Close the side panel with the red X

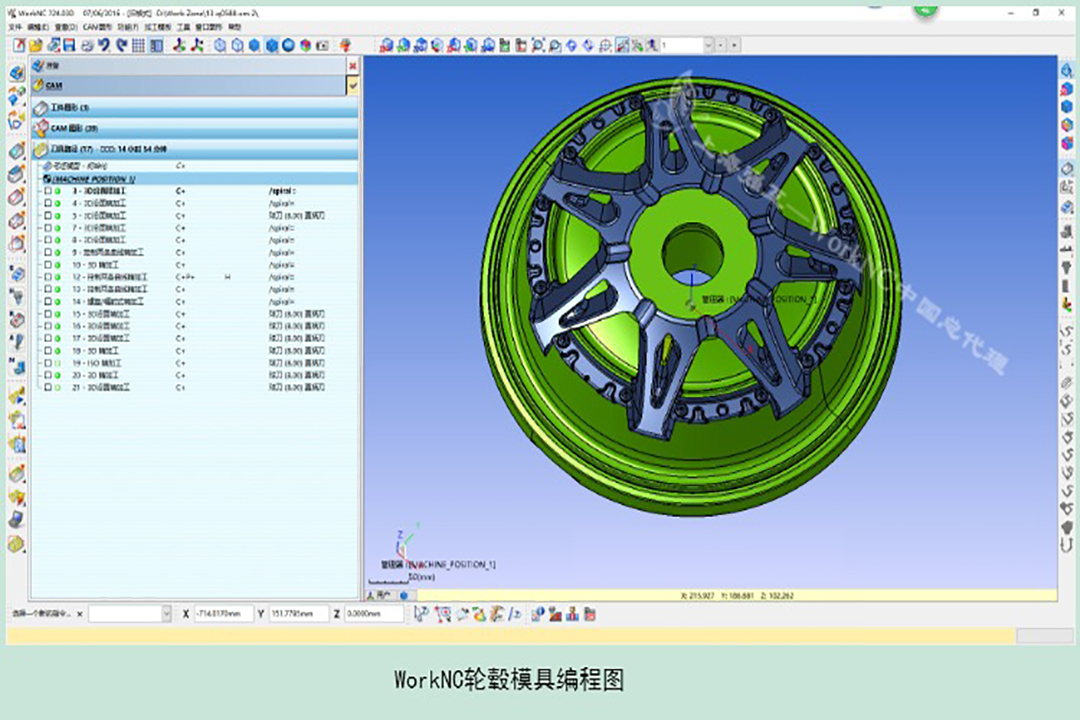click(x=353, y=65)
